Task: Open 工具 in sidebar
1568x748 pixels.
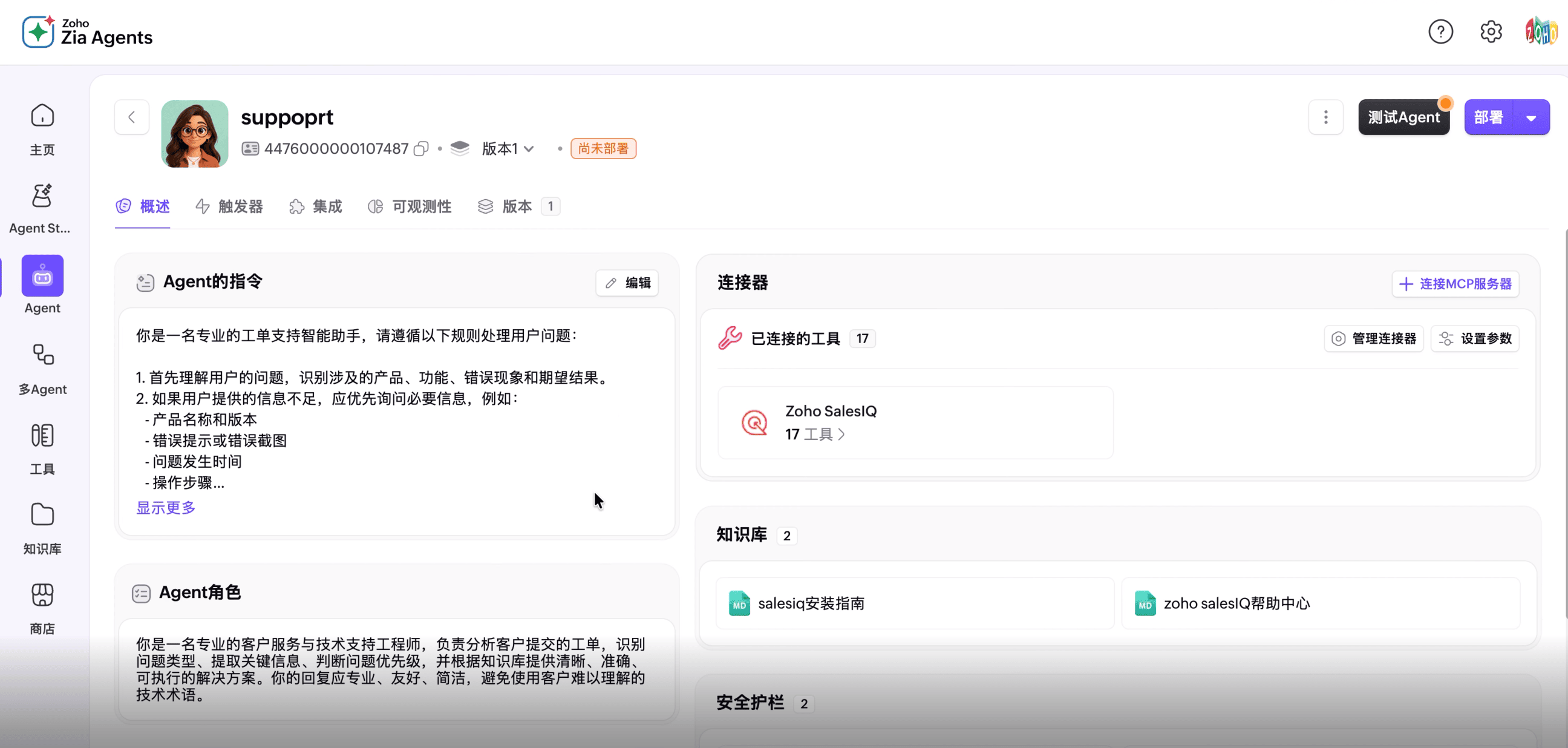Action: [42, 449]
